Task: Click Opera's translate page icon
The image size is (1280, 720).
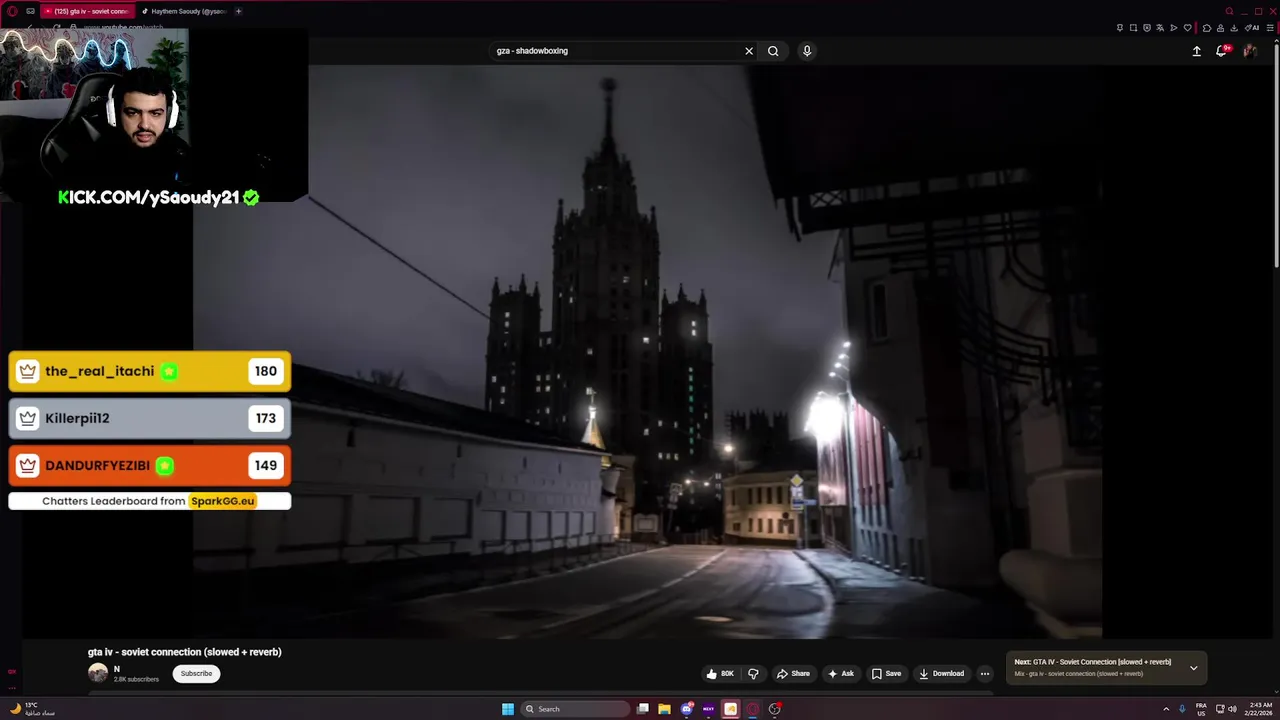Action: (1160, 28)
